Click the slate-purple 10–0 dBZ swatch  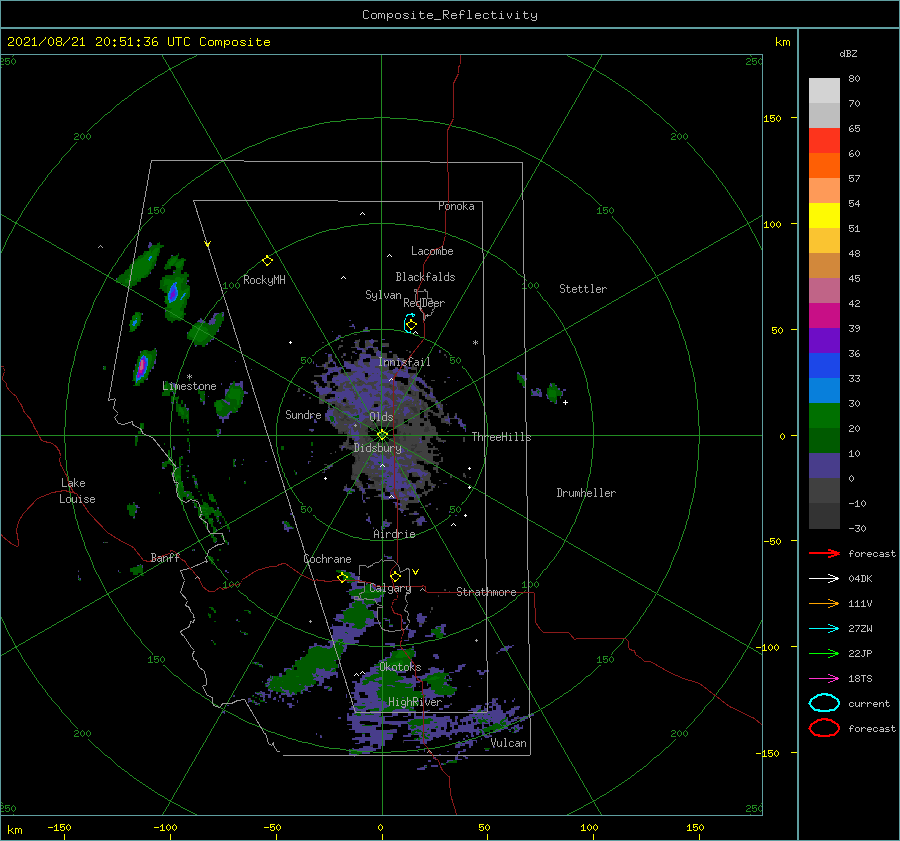click(x=824, y=466)
